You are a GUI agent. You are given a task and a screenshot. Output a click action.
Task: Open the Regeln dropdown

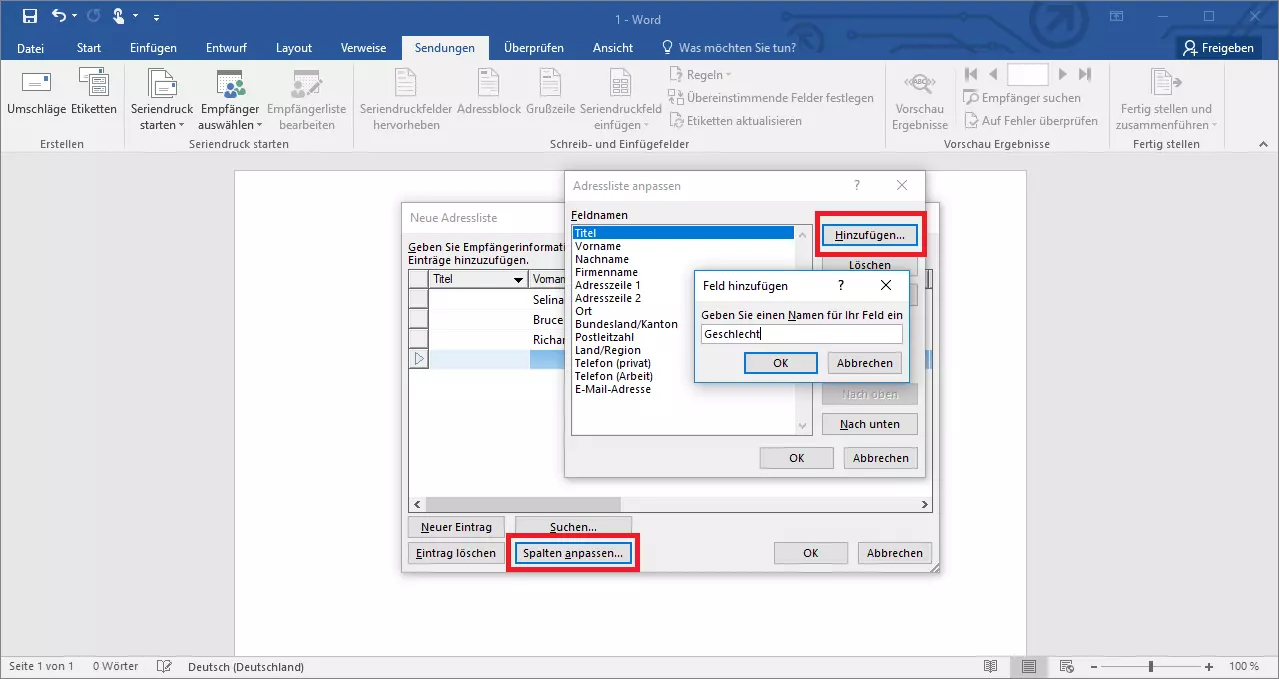pos(700,75)
